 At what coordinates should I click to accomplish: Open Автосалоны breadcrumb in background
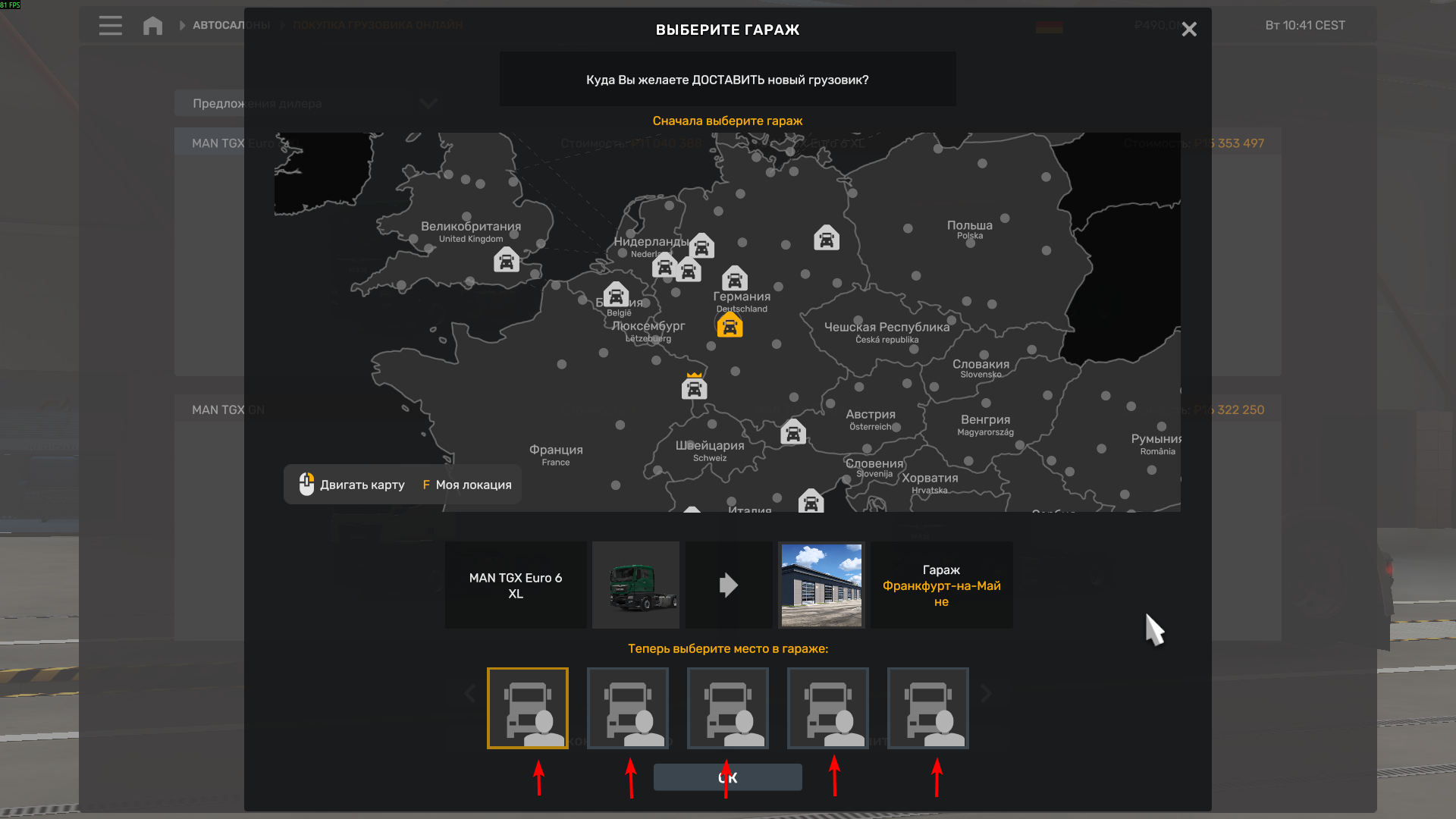coord(231,25)
